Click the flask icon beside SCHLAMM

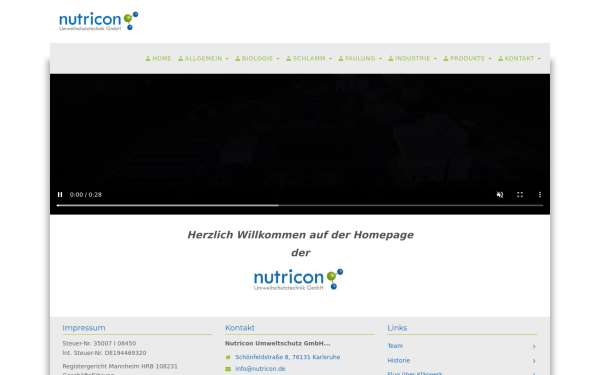pos(289,59)
